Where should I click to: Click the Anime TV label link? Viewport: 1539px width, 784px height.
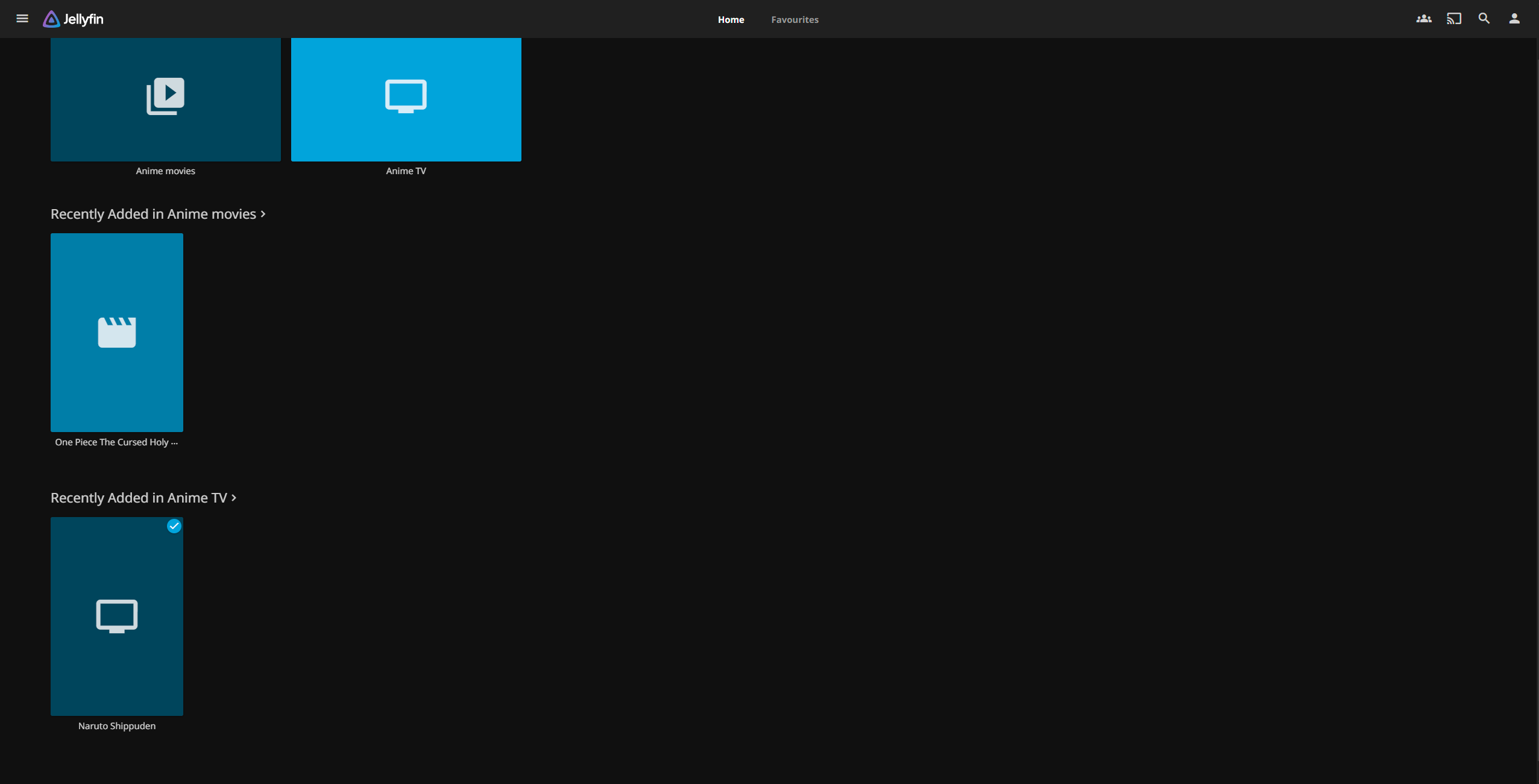(406, 171)
